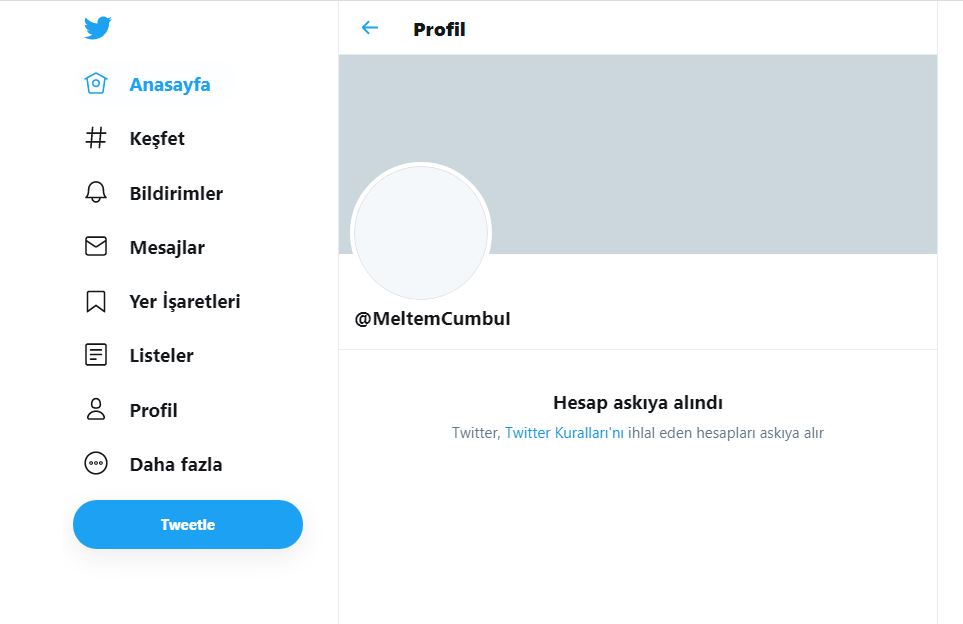Open the Keşfet menu label
963x624 pixels.
(157, 139)
